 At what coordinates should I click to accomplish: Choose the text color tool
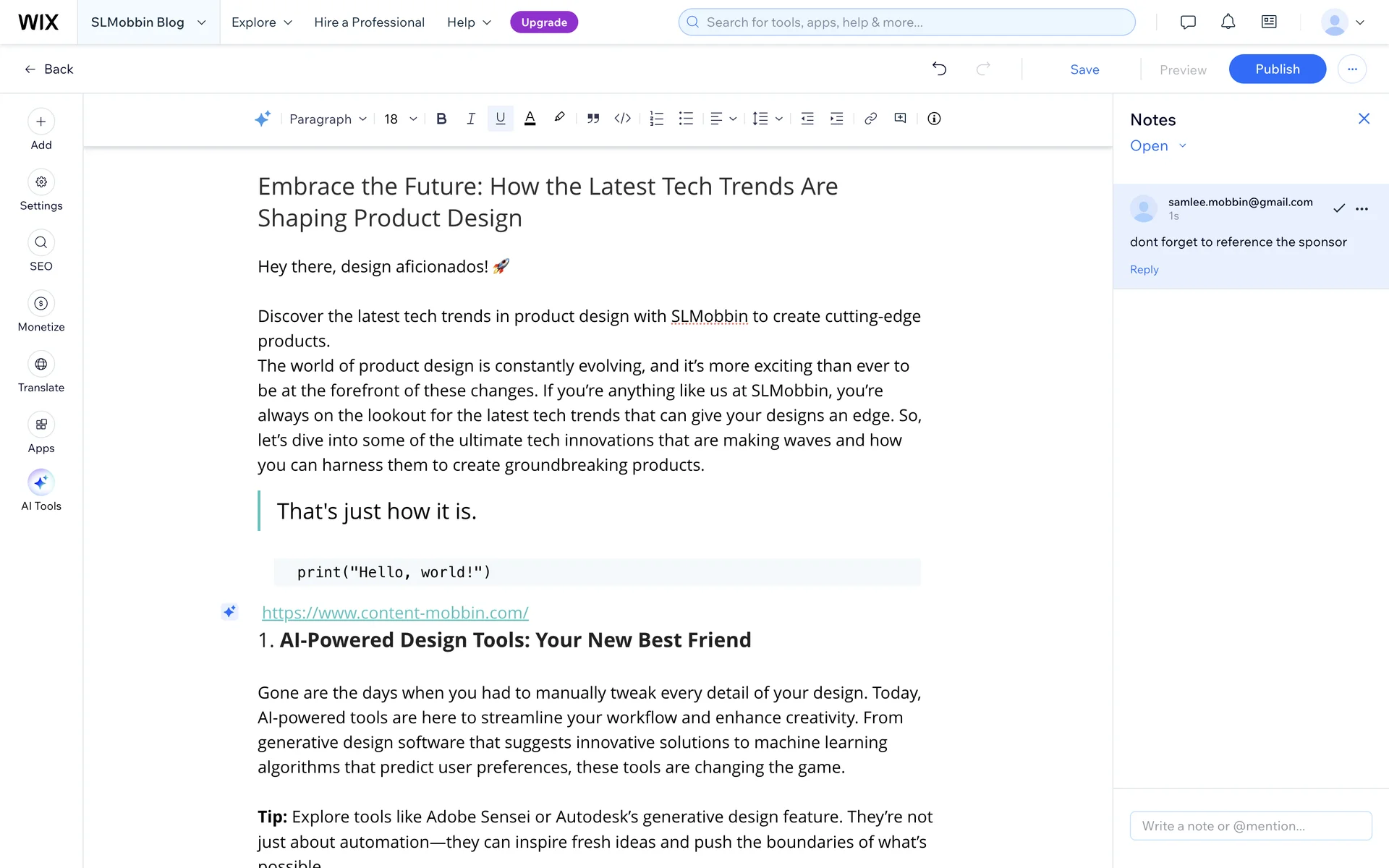pyautogui.click(x=530, y=119)
